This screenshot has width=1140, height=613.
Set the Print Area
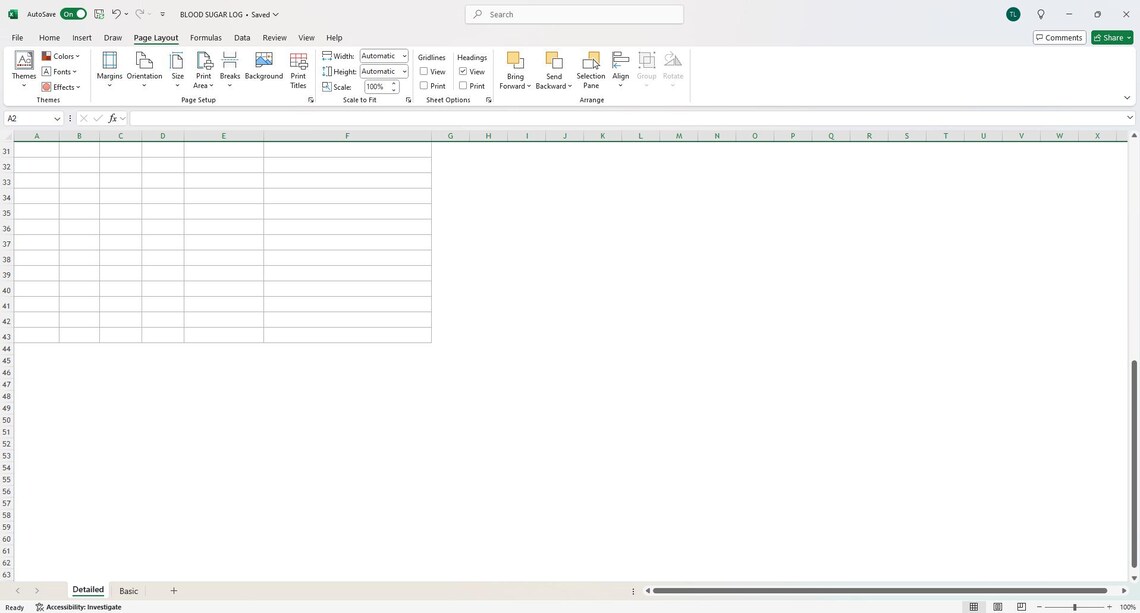(x=203, y=70)
